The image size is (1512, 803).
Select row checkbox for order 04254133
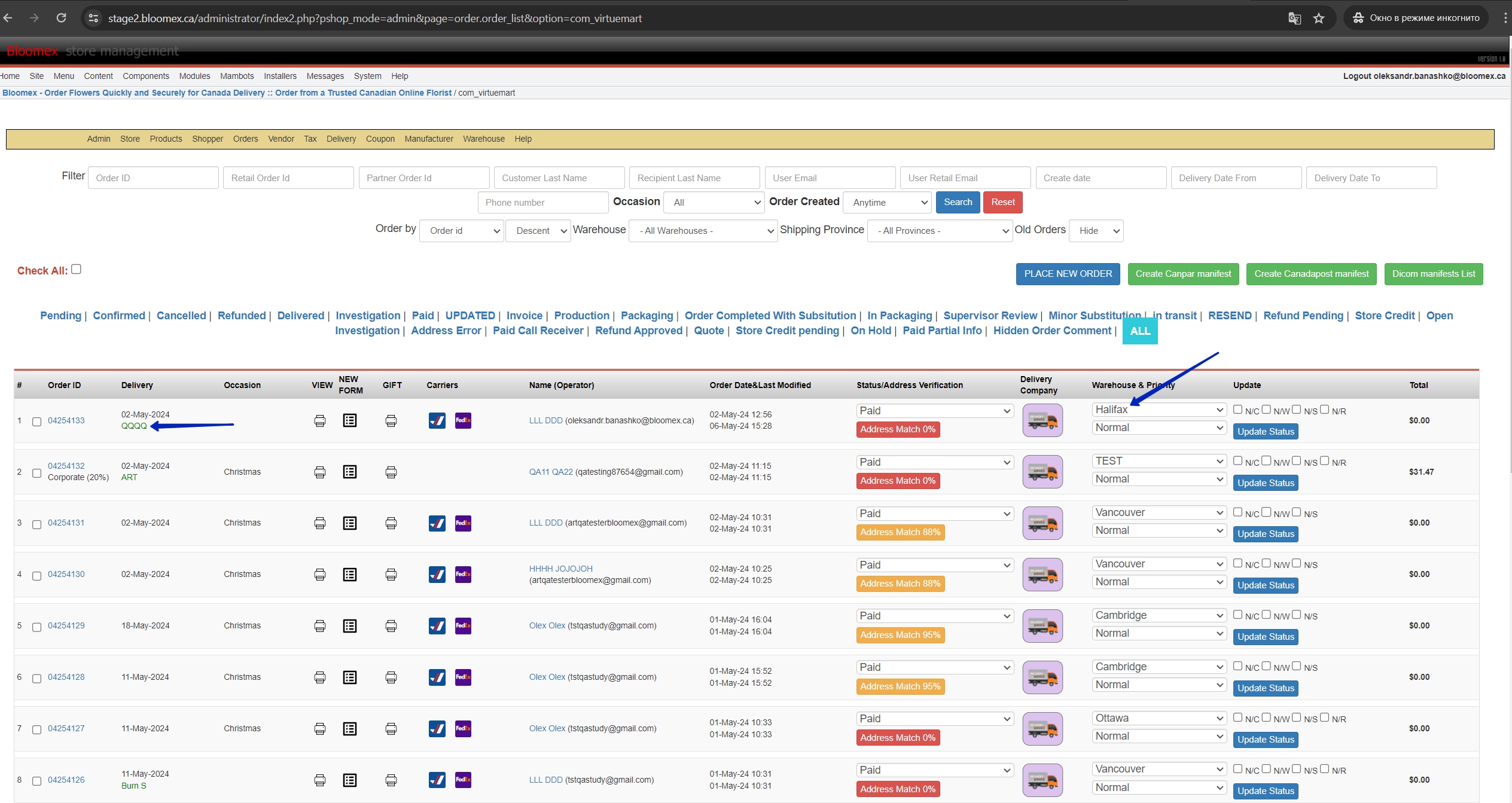(x=36, y=422)
